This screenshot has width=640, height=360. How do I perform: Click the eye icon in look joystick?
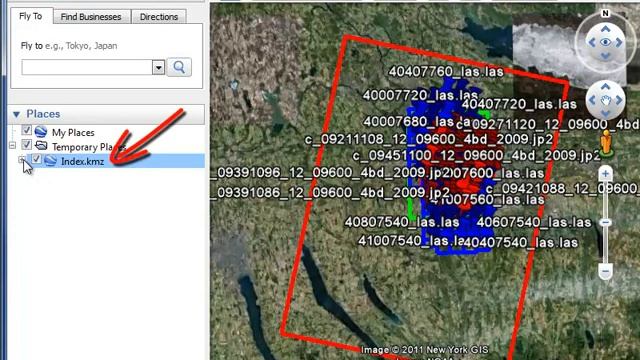pos(605,42)
